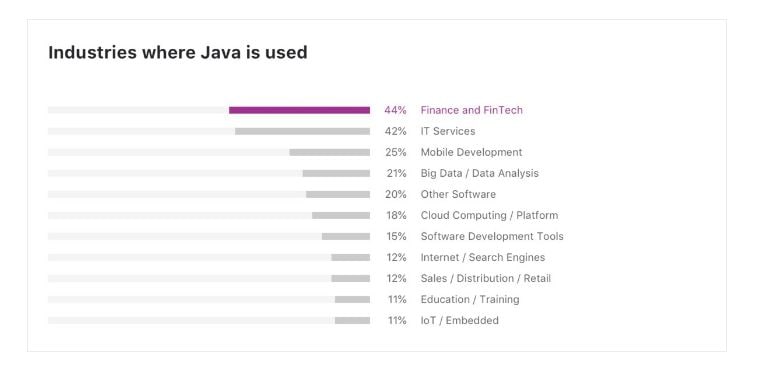Click the Education / Training label
The image size is (782, 377).
[470, 299]
